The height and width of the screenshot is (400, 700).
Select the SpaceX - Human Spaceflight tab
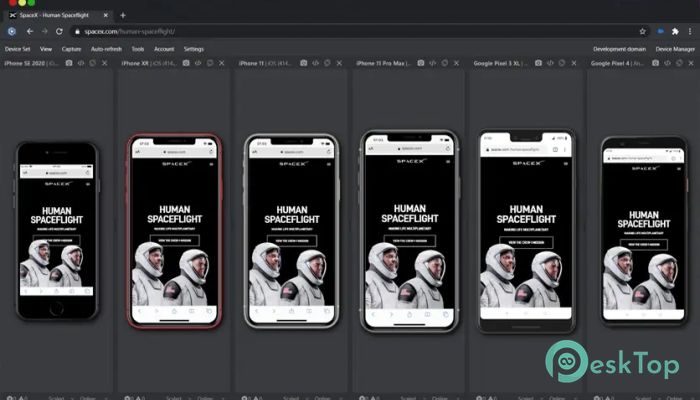click(58, 15)
